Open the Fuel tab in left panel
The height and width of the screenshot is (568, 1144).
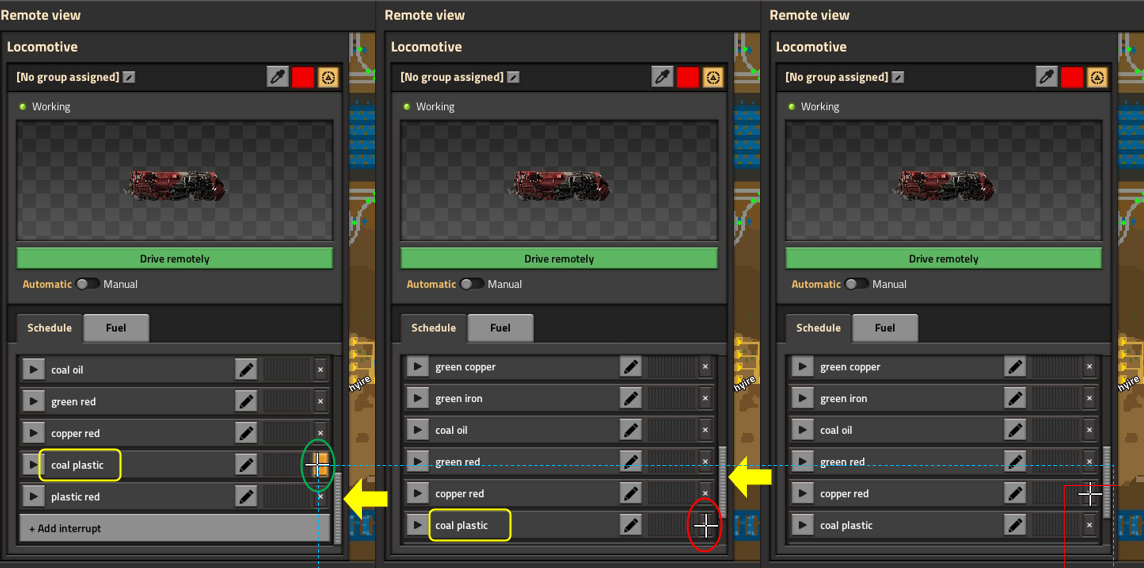pos(116,328)
